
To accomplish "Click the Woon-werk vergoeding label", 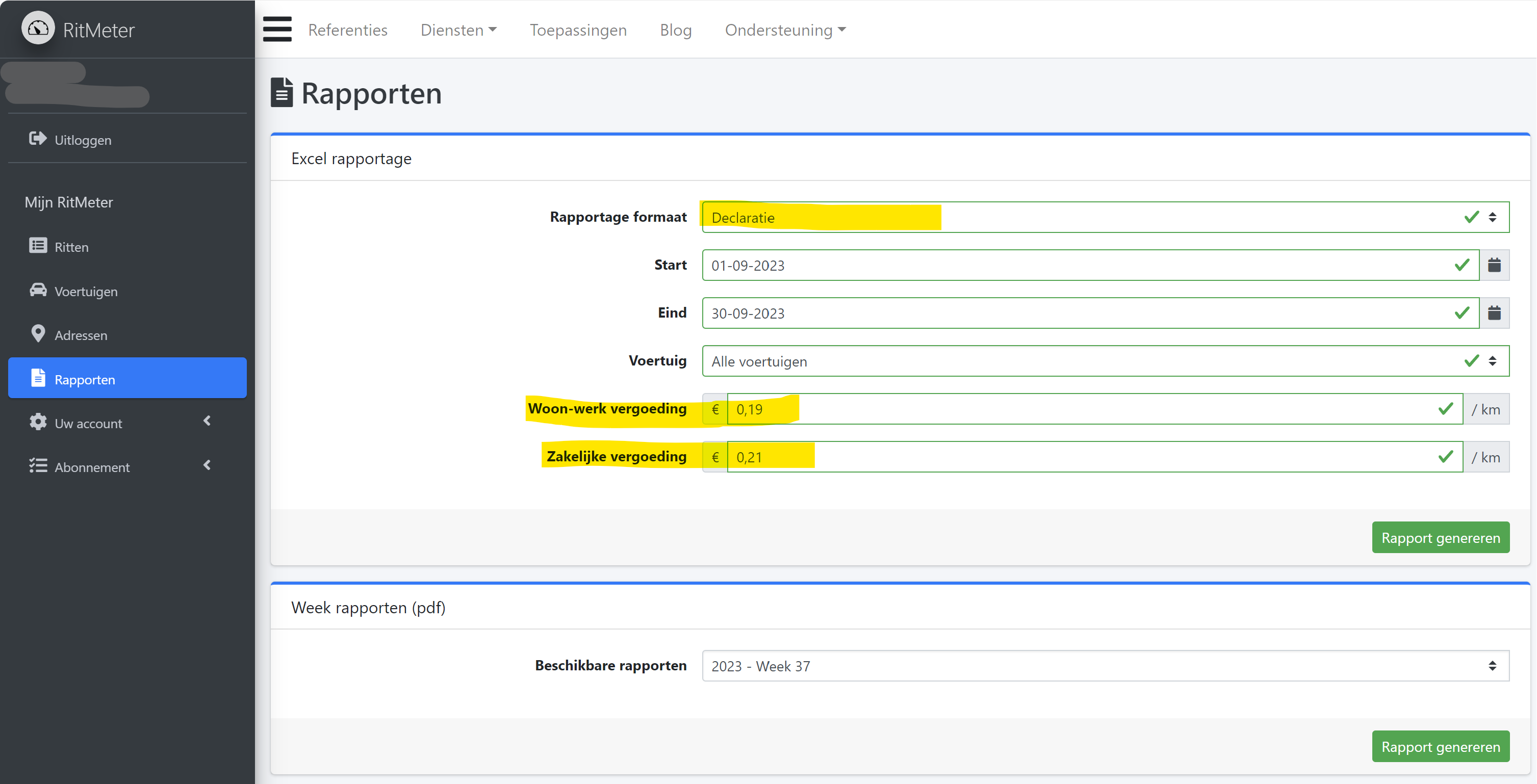I will (607, 409).
